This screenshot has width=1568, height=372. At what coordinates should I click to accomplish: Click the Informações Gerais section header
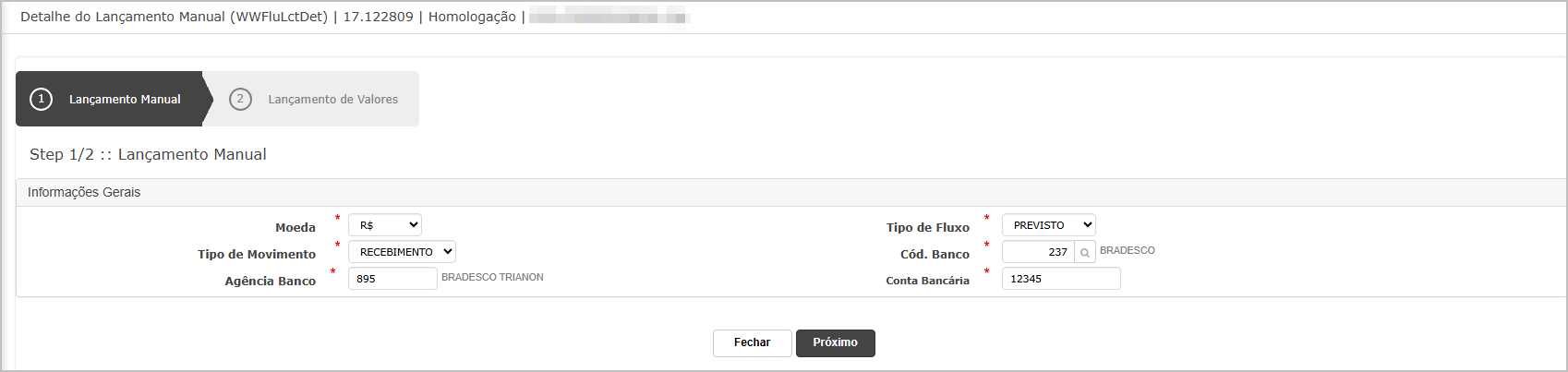pos(84,192)
